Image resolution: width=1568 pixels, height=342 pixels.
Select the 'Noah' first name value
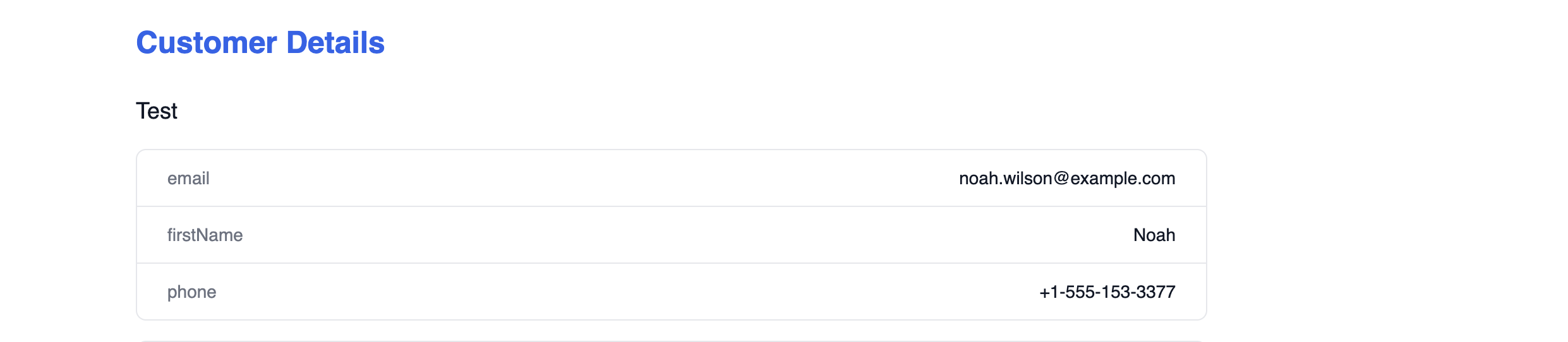point(1154,235)
